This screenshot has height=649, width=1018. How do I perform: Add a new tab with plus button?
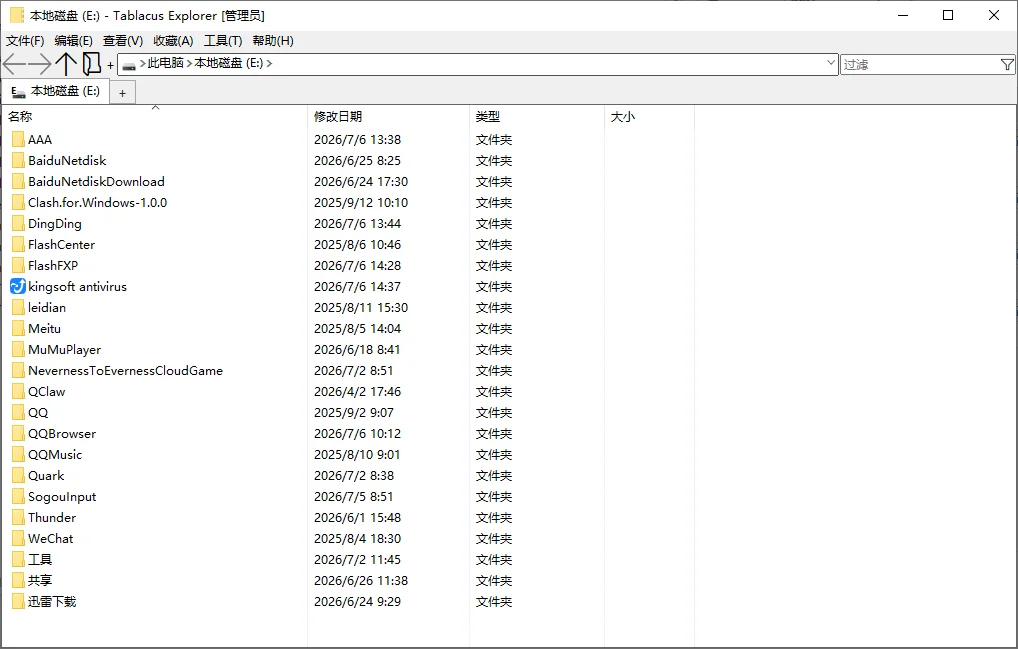[122, 93]
